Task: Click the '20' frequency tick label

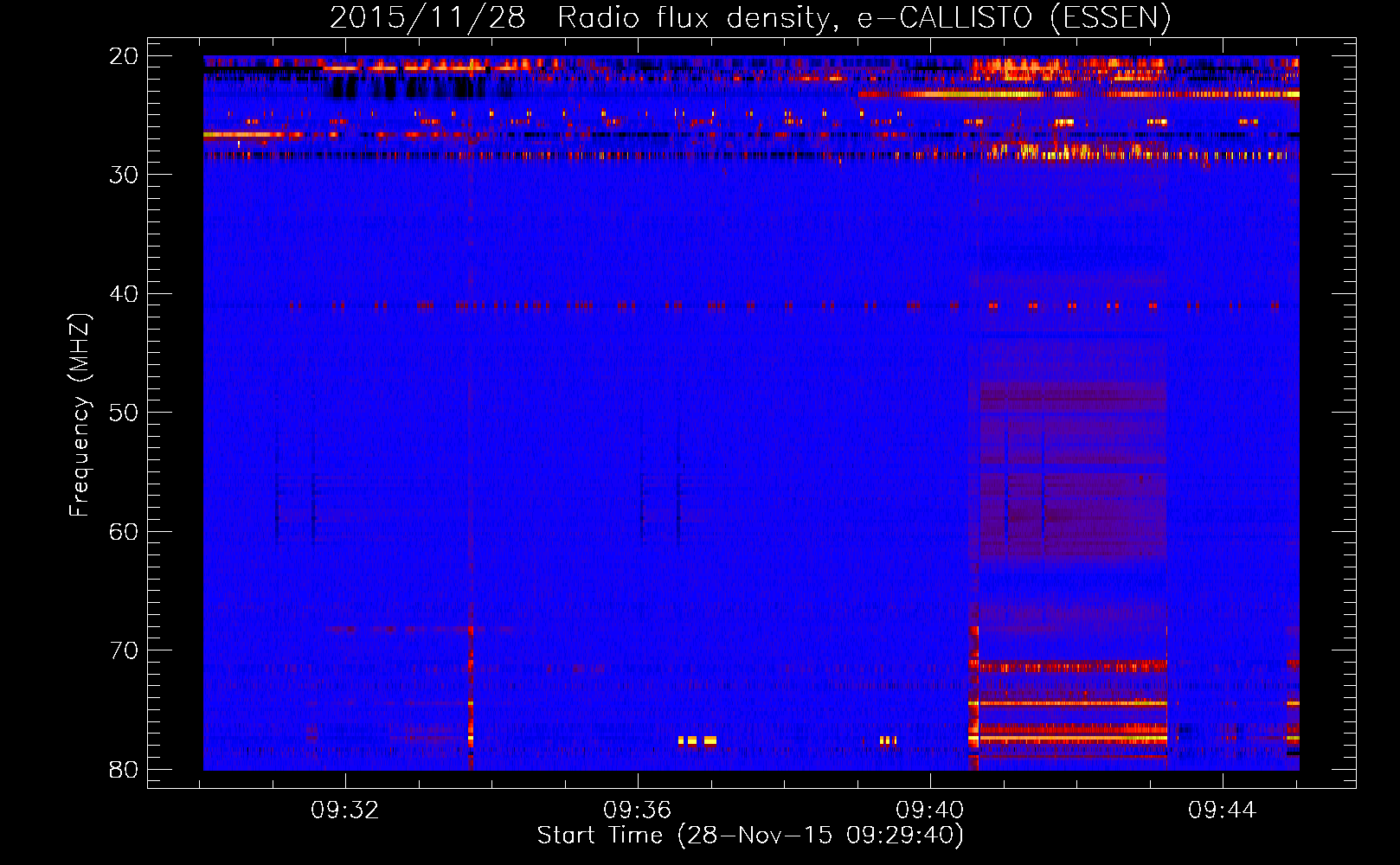Action: [x=124, y=55]
